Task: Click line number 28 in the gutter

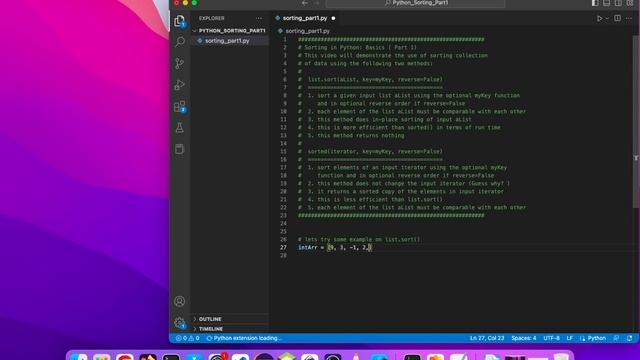Action: point(283,256)
